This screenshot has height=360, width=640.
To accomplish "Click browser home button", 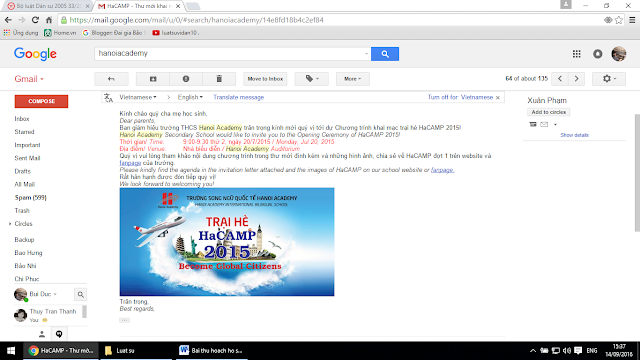I will [49, 20].
